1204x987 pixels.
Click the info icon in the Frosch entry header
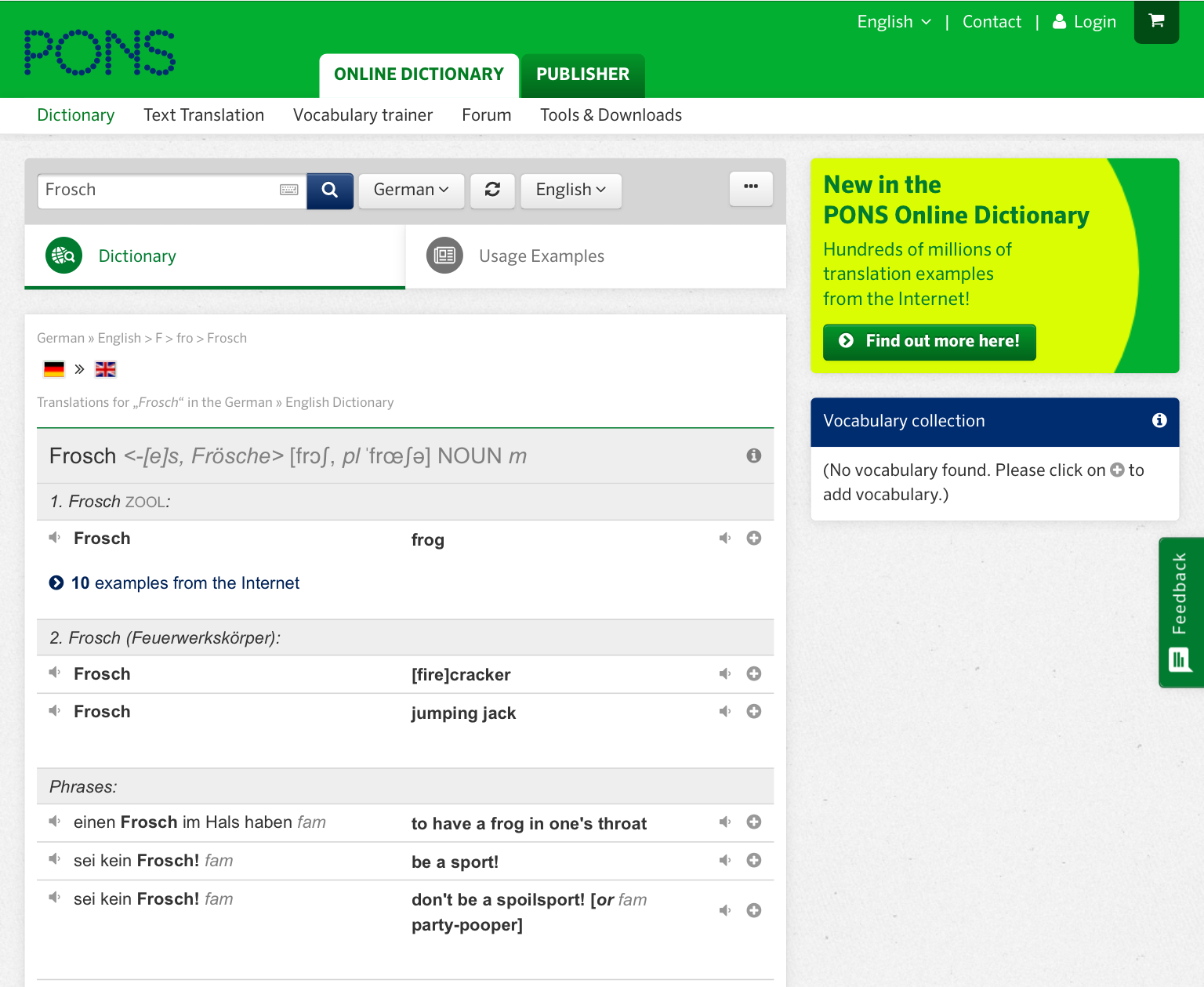753,455
